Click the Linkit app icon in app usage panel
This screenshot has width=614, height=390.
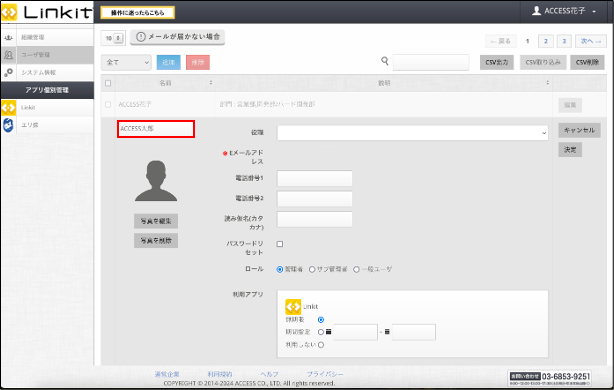[293, 307]
